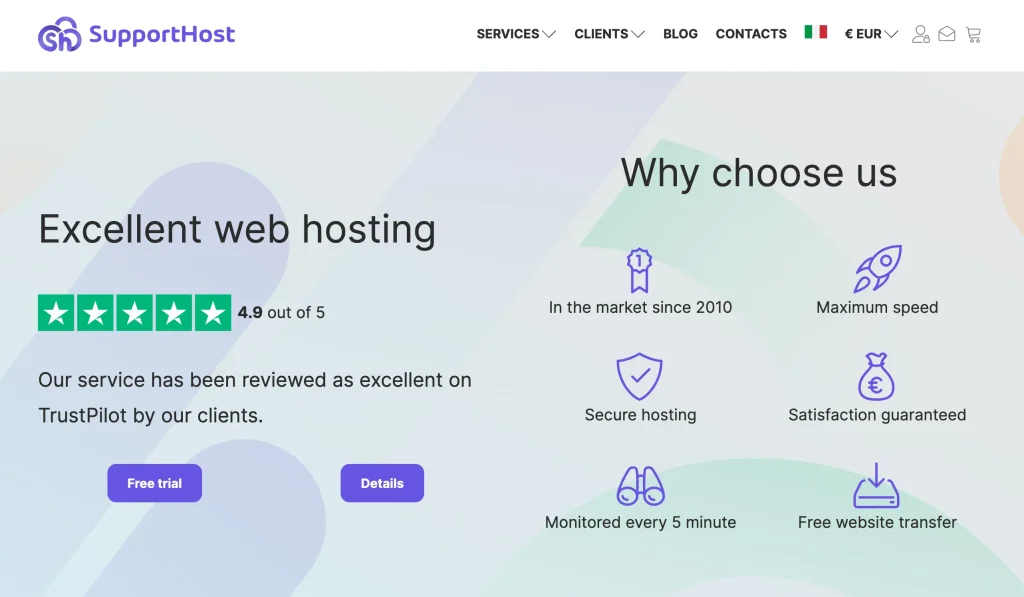Expand the EUR currency selector
1024x597 pixels.
click(x=866, y=34)
